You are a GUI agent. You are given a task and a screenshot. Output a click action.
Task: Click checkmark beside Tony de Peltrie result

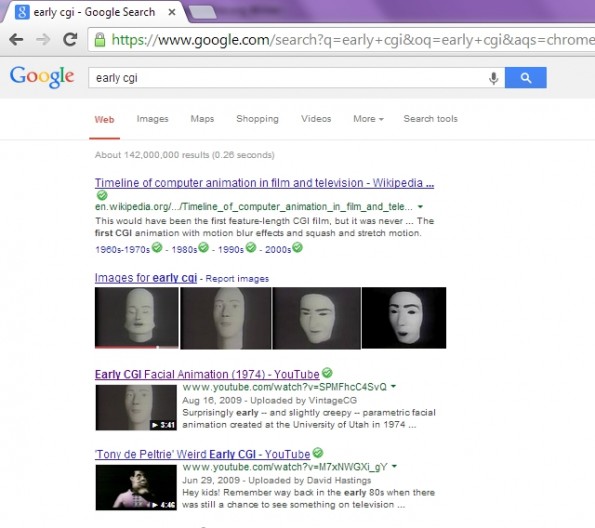318,453
